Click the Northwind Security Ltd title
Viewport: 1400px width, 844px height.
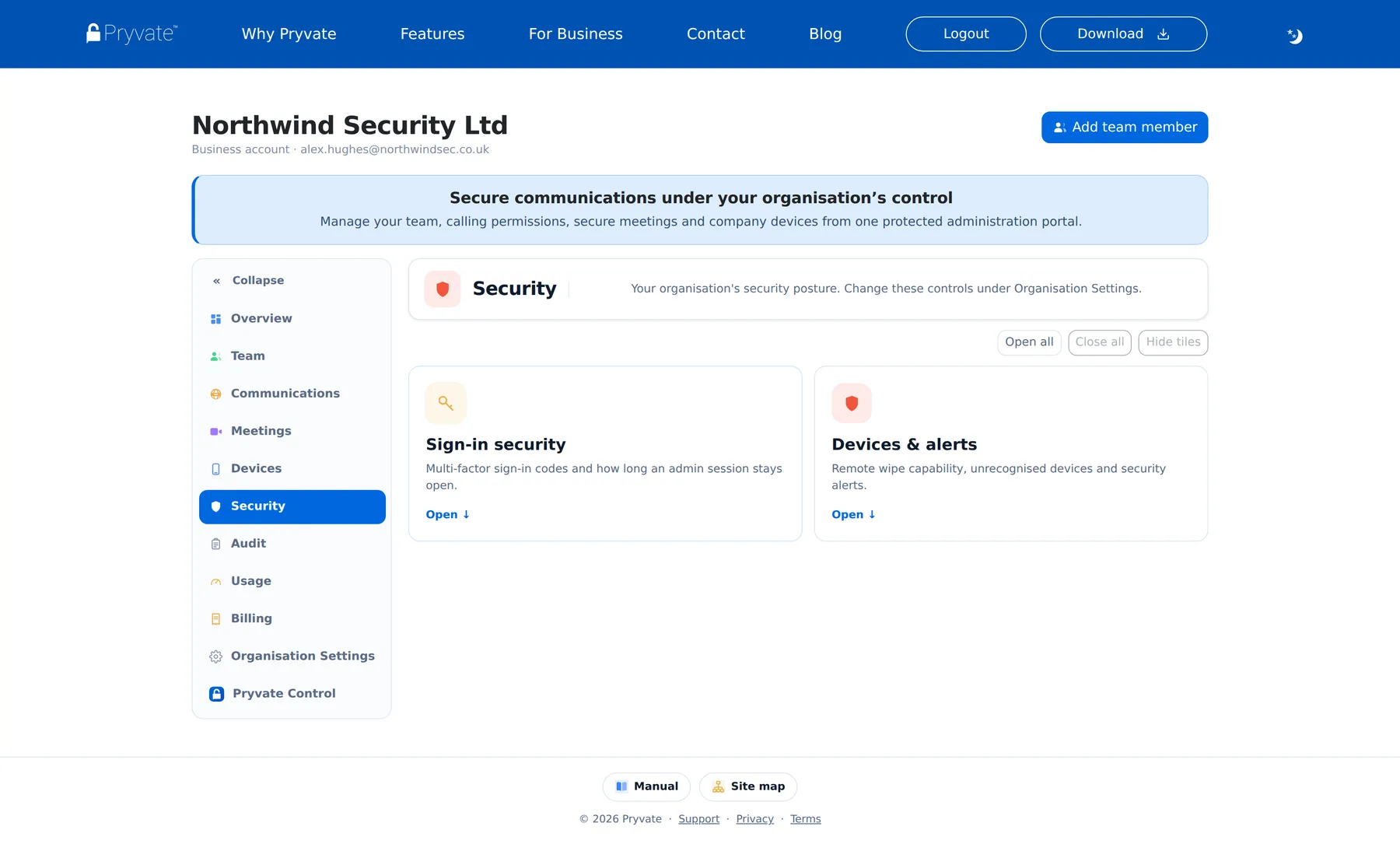pyautogui.click(x=350, y=125)
